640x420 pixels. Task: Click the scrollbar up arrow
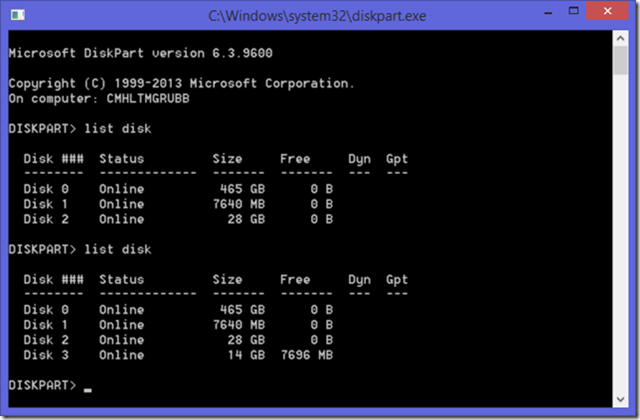[x=620, y=39]
